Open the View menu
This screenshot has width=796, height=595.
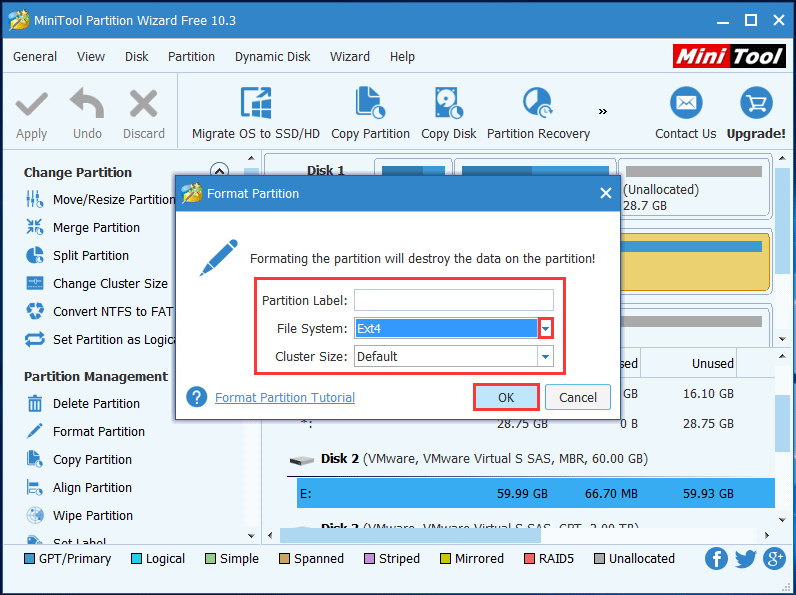tap(91, 56)
